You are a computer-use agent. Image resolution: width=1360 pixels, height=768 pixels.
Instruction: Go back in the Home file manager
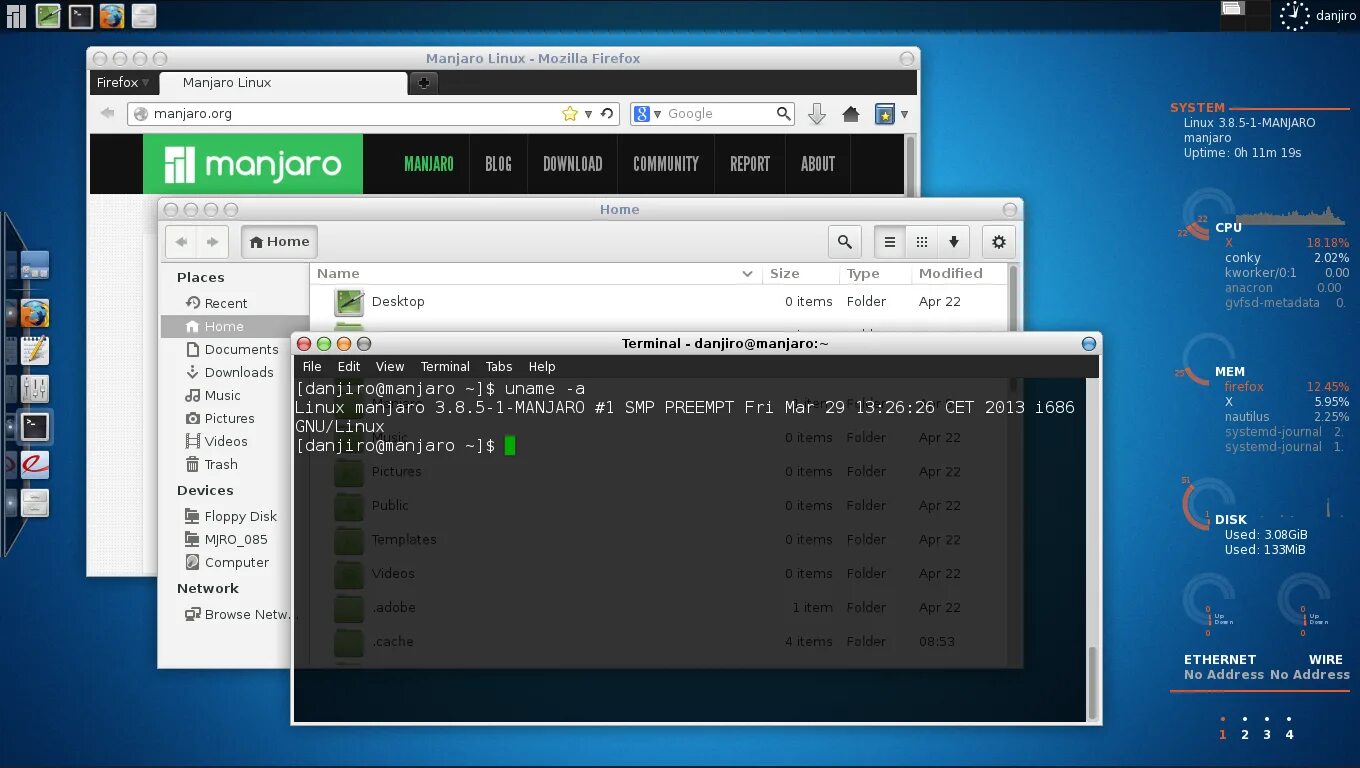tap(181, 241)
